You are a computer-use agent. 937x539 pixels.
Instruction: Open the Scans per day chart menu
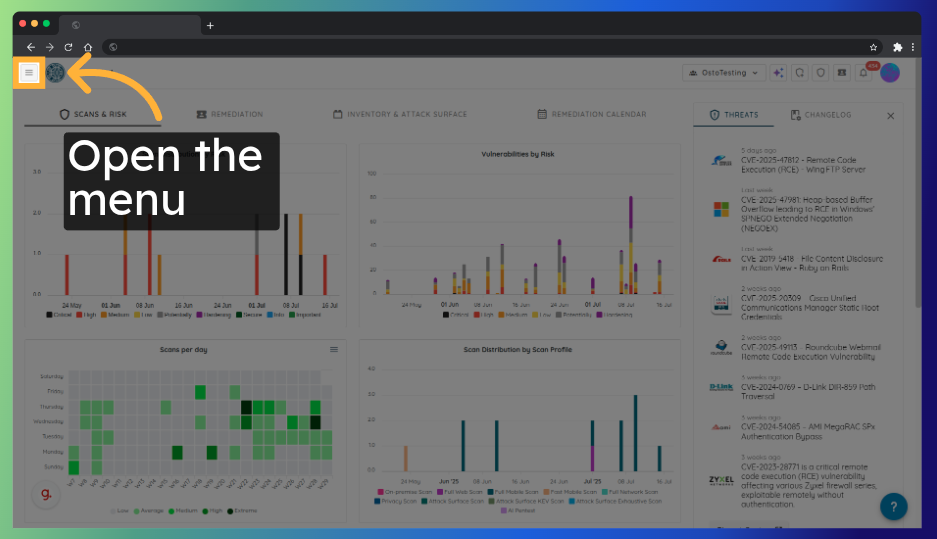[334, 350]
